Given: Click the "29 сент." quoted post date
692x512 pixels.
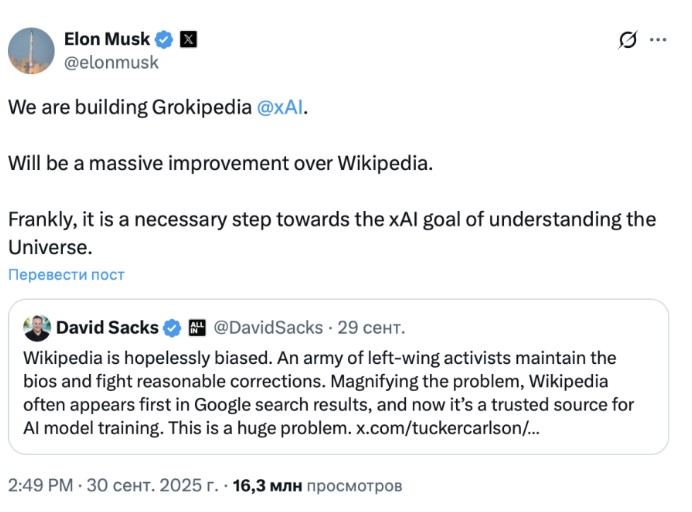Looking at the screenshot, I should (x=372, y=327).
